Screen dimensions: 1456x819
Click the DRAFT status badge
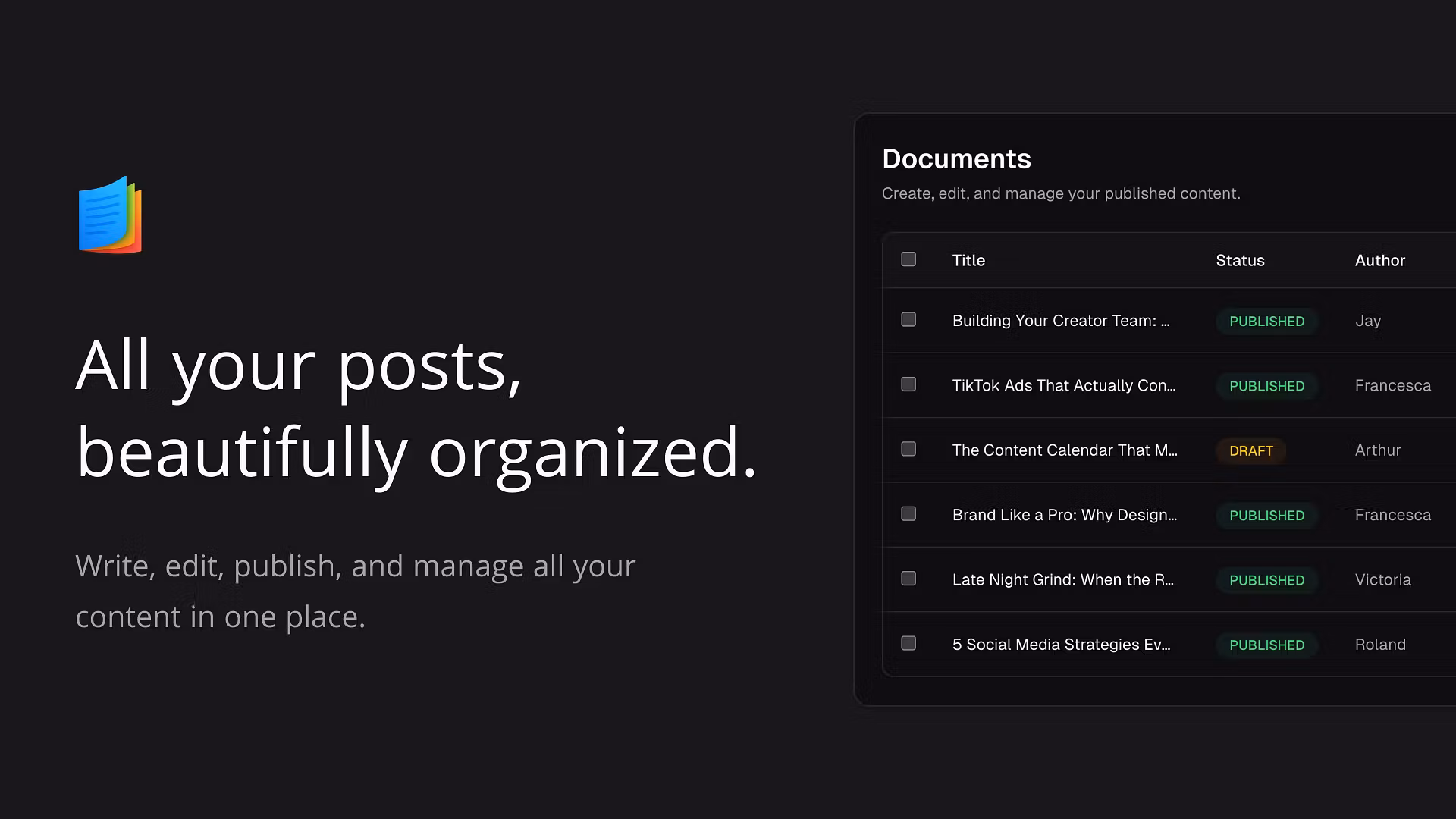tap(1250, 450)
